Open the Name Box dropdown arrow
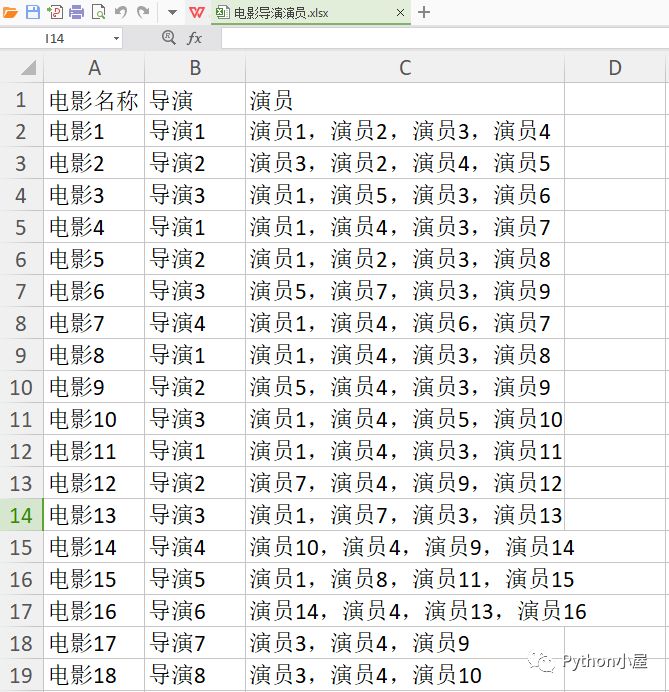The height and width of the screenshot is (692, 669). pos(116,39)
